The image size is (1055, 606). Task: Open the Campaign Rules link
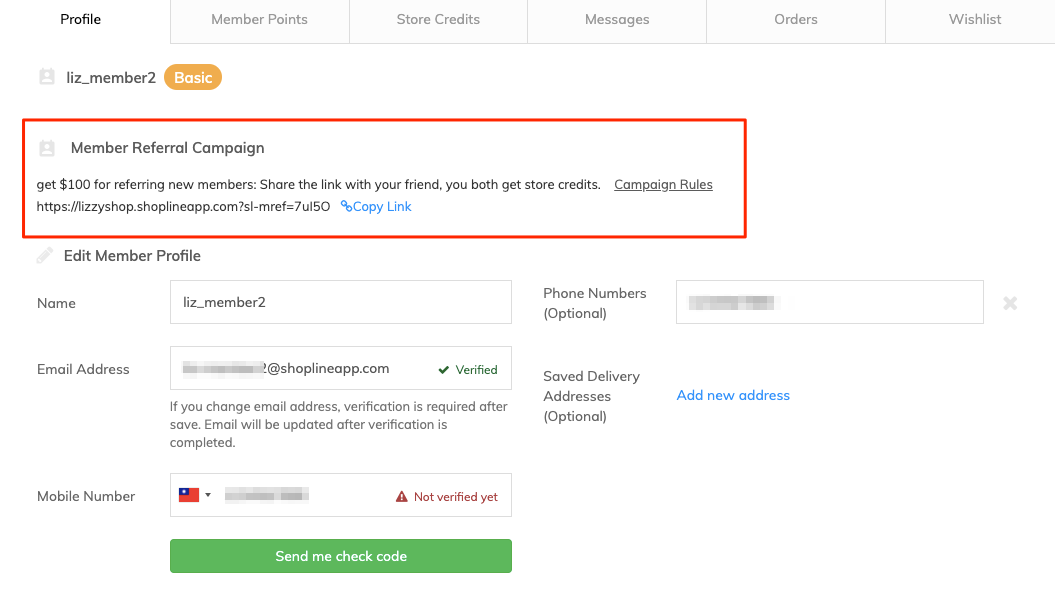pos(663,185)
